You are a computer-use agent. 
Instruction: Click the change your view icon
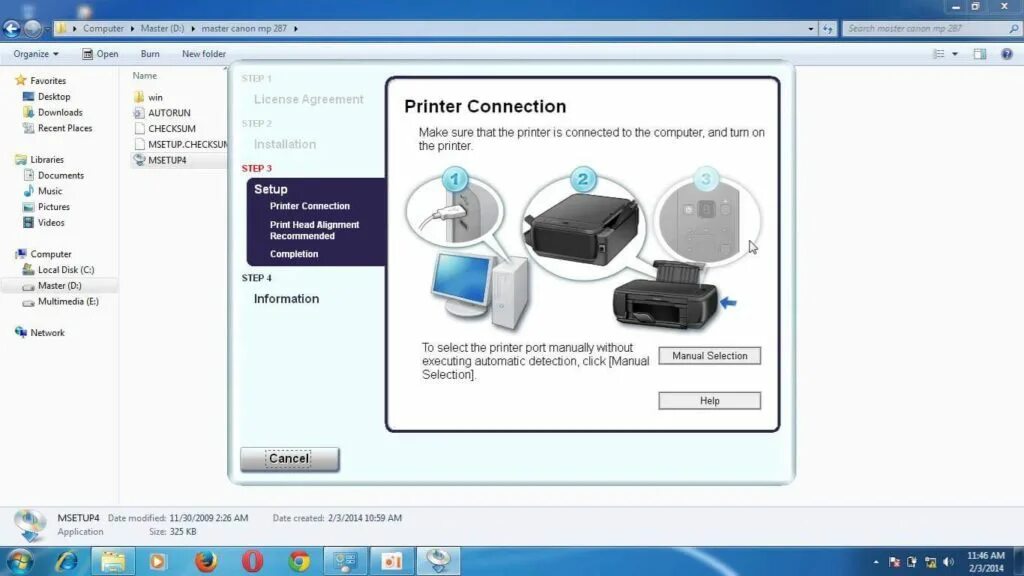coord(939,54)
